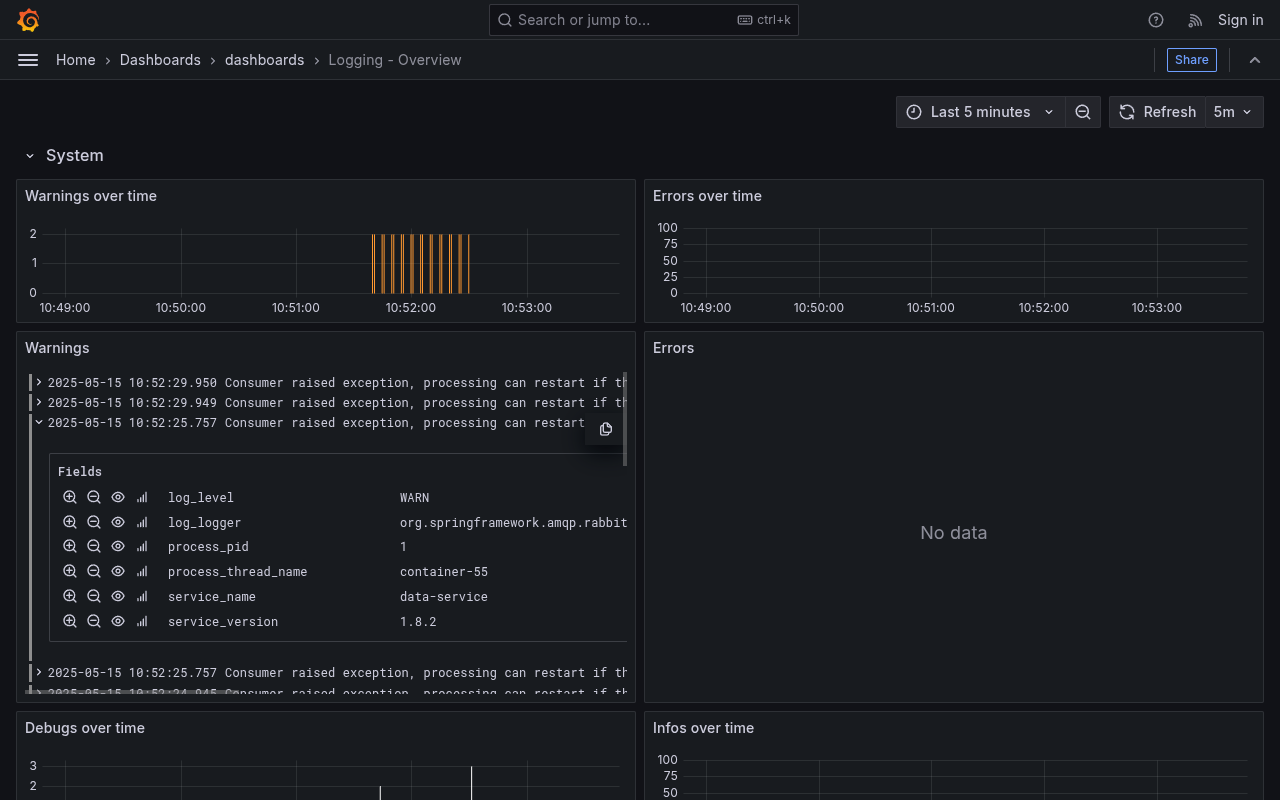The width and height of the screenshot is (1280, 800).
Task: Toggle eye visibility for service_version field
Action: click(x=118, y=621)
